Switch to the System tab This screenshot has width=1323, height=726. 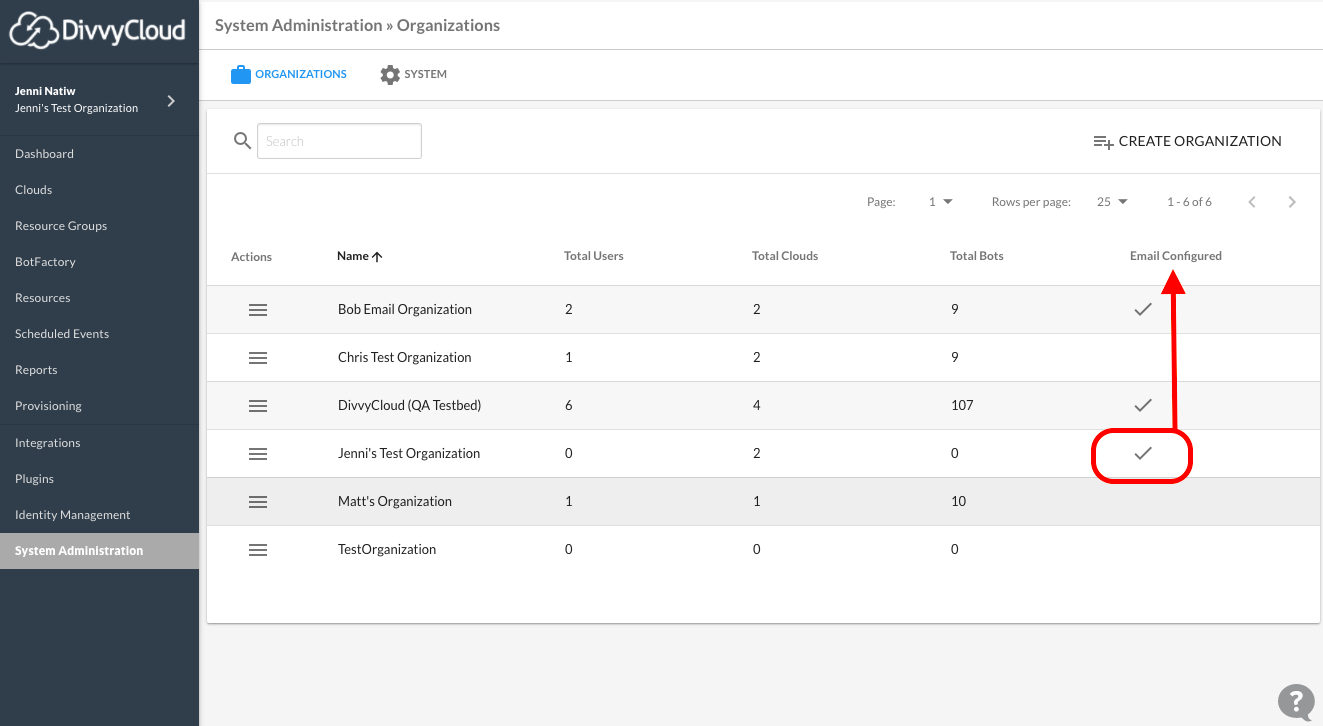tap(414, 74)
